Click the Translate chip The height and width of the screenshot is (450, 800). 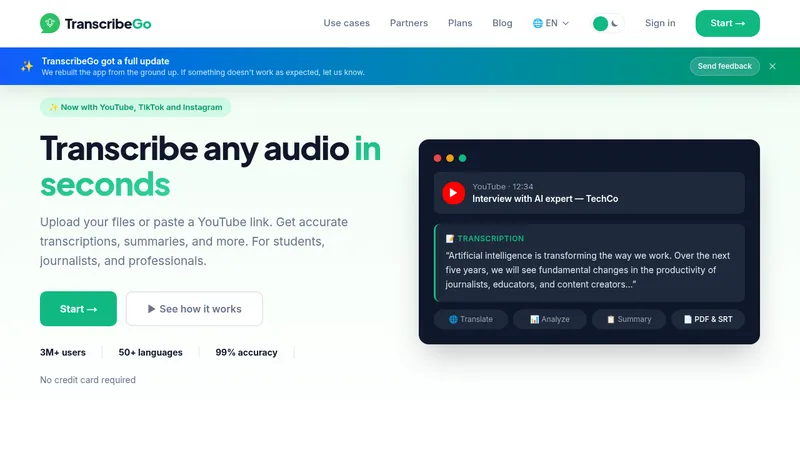pyautogui.click(x=470, y=319)
